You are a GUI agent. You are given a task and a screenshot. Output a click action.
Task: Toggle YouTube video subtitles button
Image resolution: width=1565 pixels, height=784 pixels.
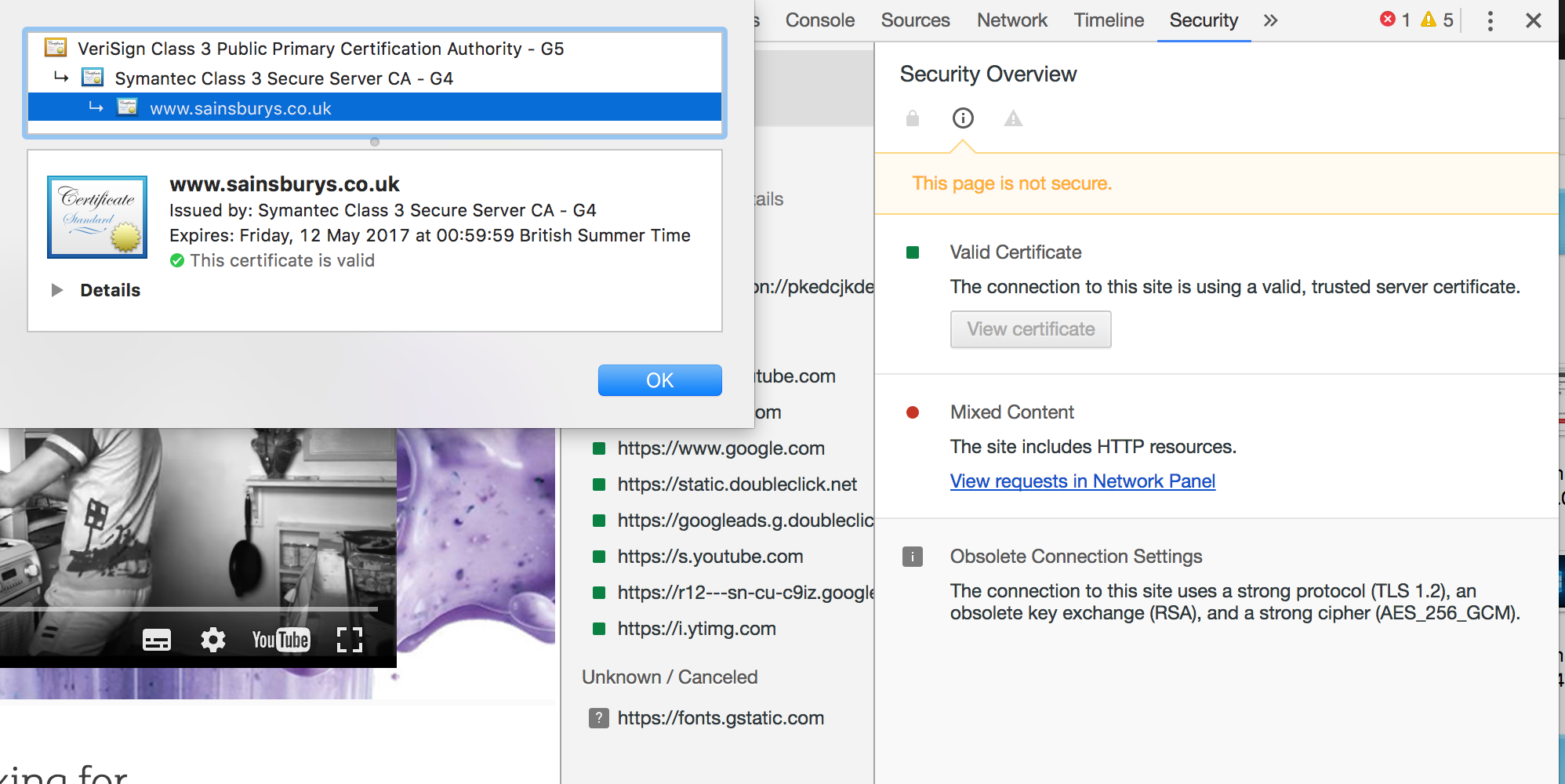coord(157,640)
